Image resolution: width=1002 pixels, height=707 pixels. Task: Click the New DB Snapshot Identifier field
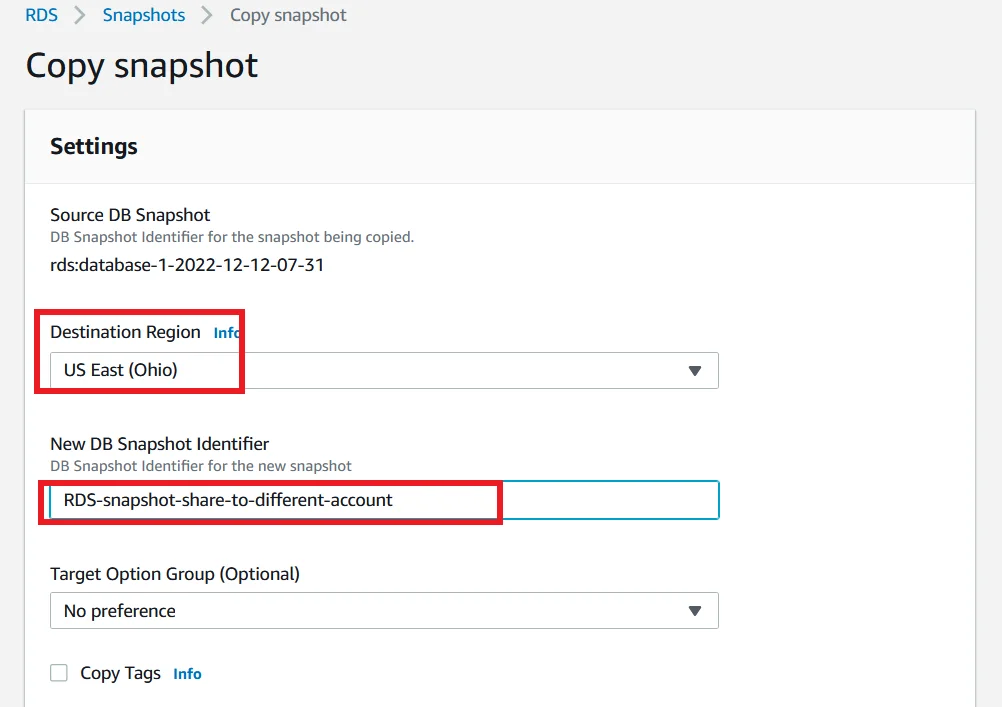[x=384, y=500]
